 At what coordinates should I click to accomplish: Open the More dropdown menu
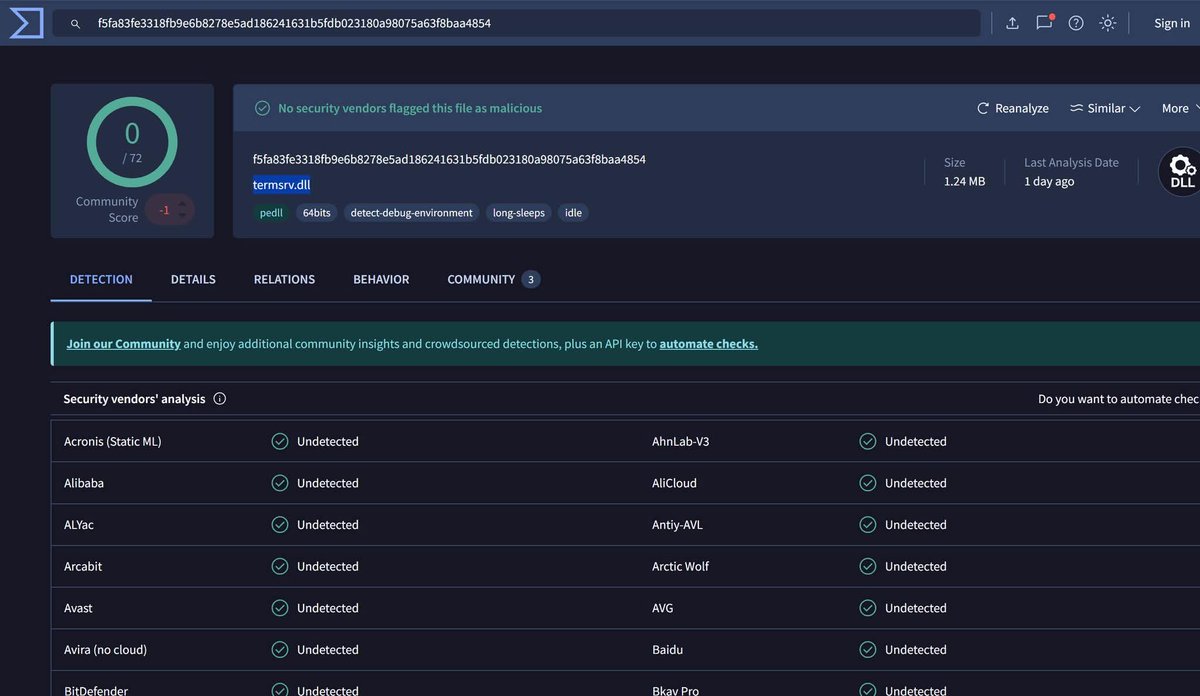(1181, 108)
